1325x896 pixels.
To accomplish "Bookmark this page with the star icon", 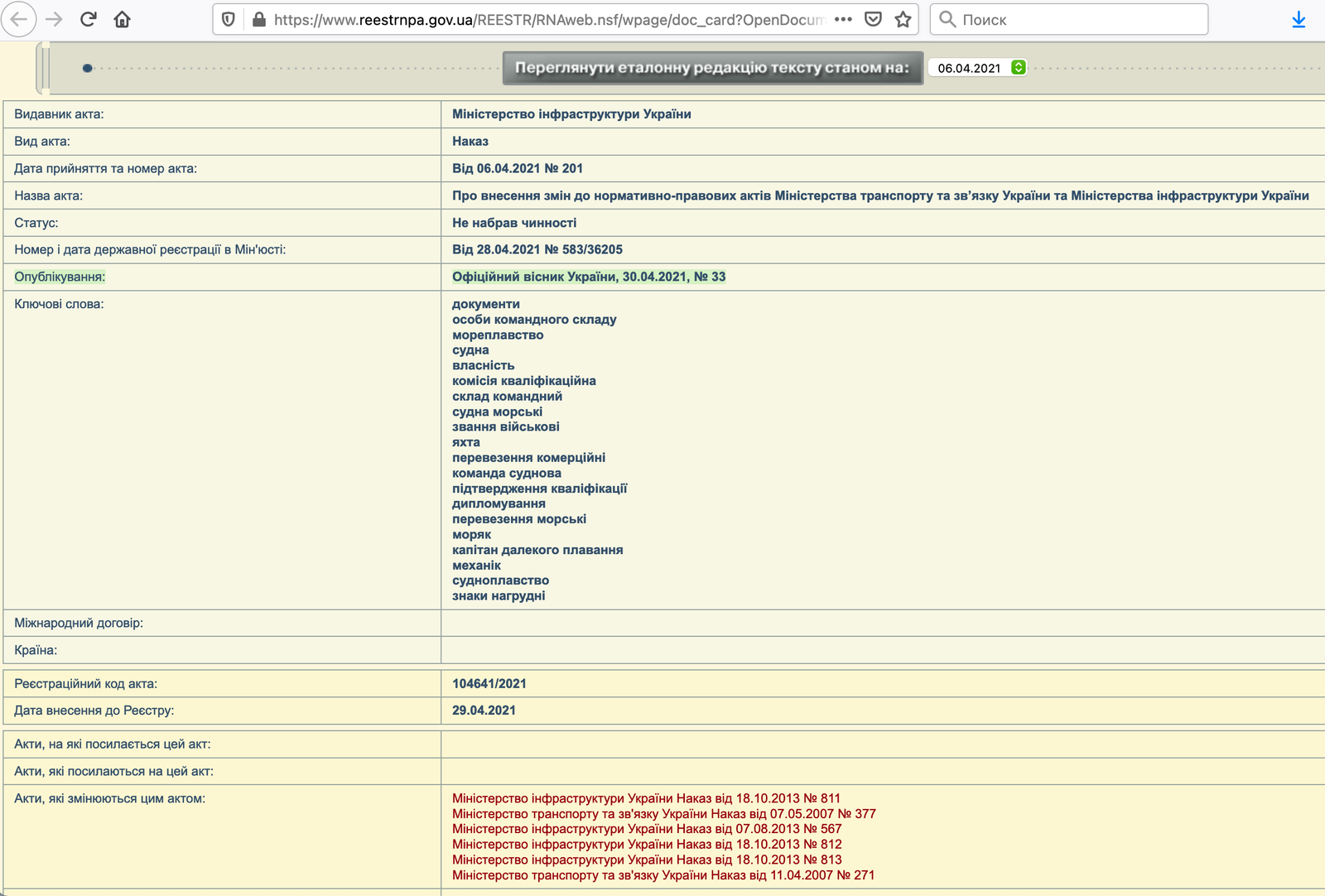I will [x=903, y=19].
